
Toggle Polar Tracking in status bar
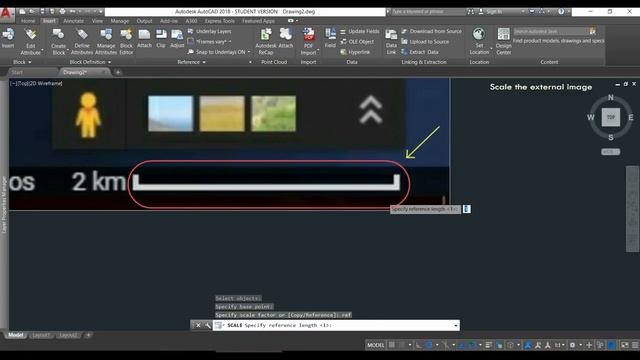click(429, 345)
